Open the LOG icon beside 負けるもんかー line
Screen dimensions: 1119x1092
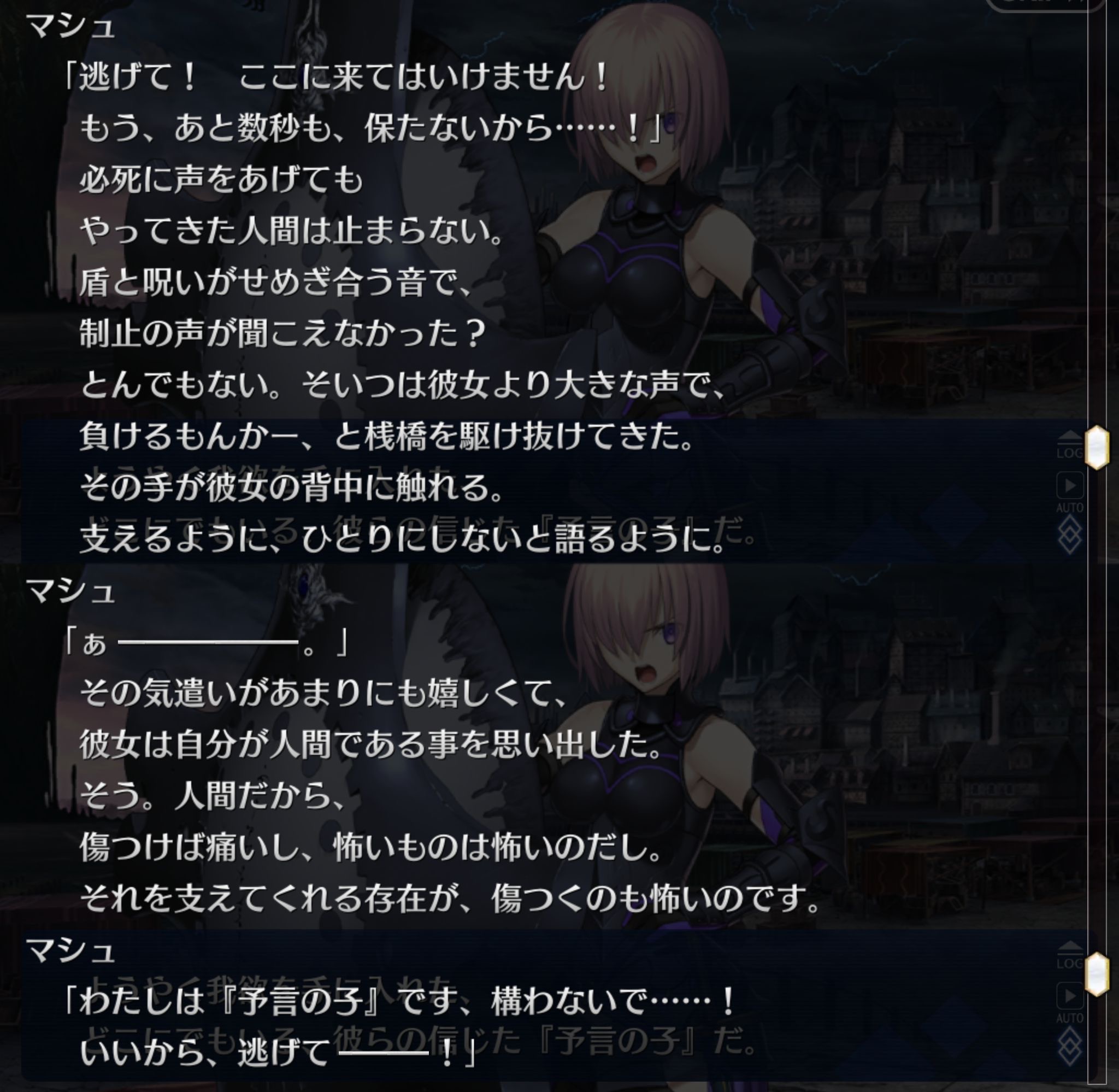tap(1069, 445)
